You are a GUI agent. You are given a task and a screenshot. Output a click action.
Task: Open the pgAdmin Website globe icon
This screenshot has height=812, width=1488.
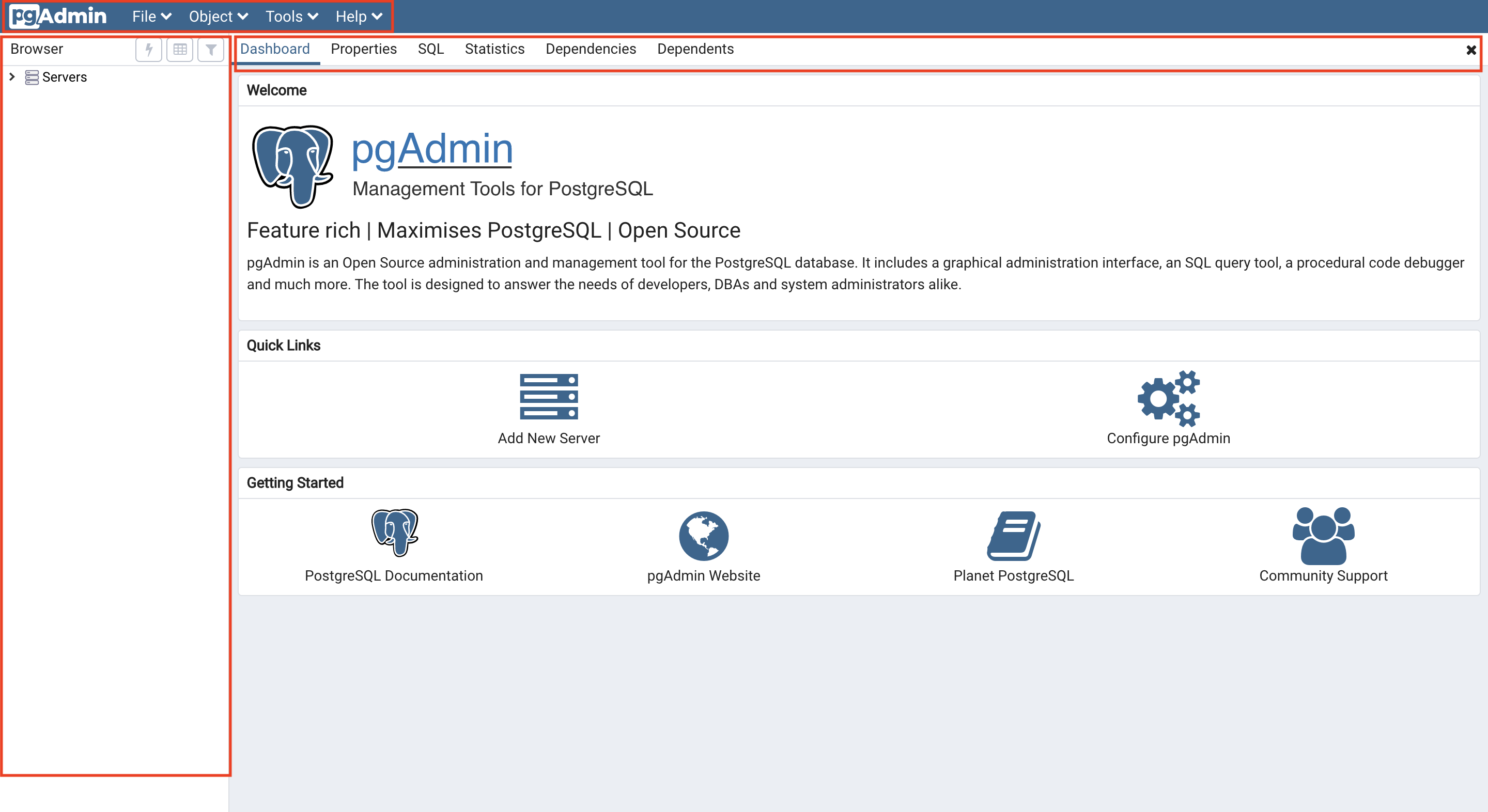pyautogui.click(x=704, y=535)
